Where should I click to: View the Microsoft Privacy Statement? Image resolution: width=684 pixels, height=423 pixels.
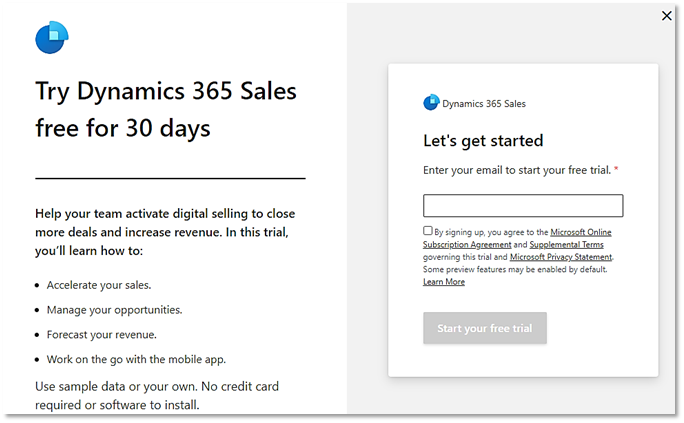point(561,257)
